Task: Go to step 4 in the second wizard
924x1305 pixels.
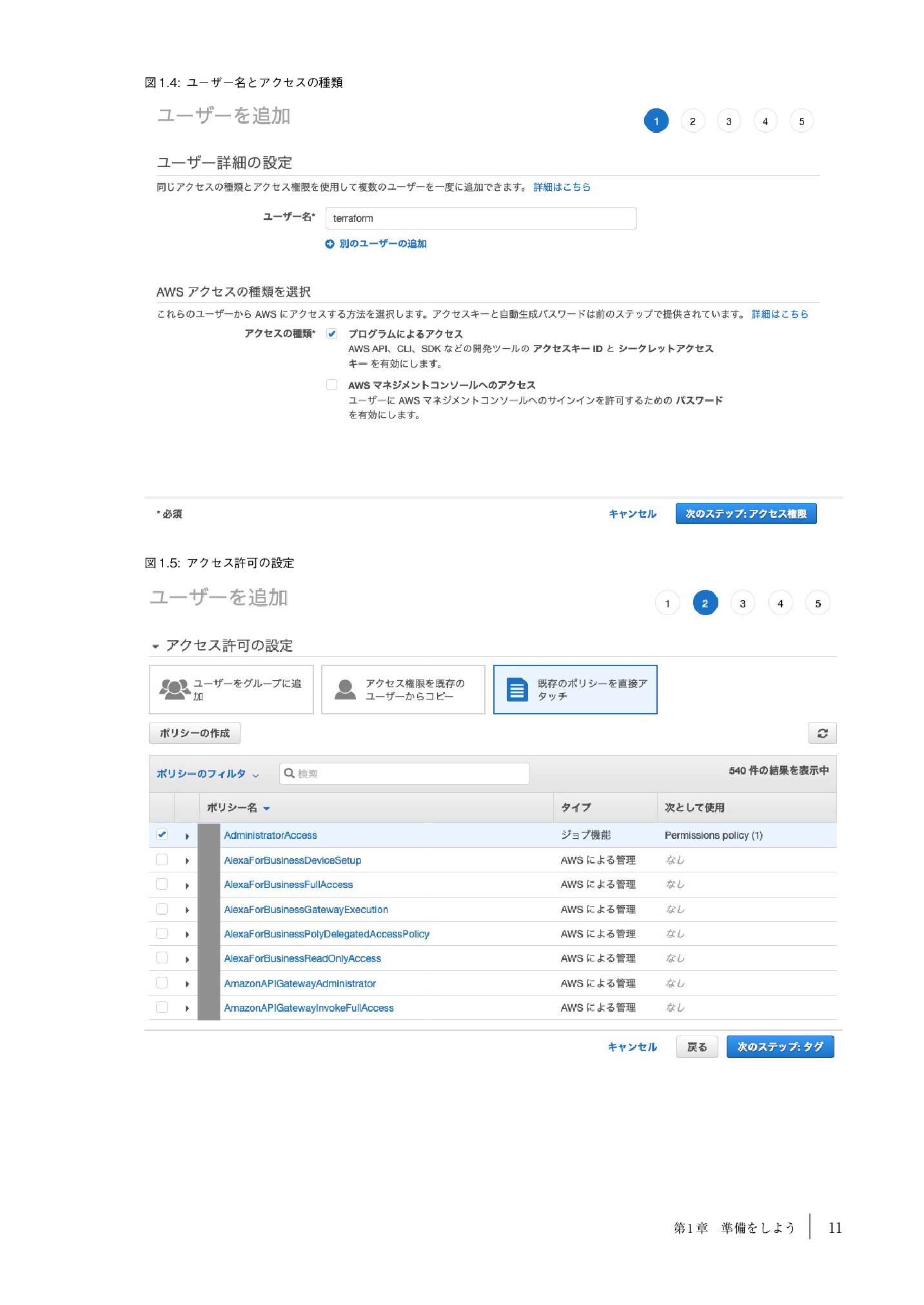Action: point(780,603)
